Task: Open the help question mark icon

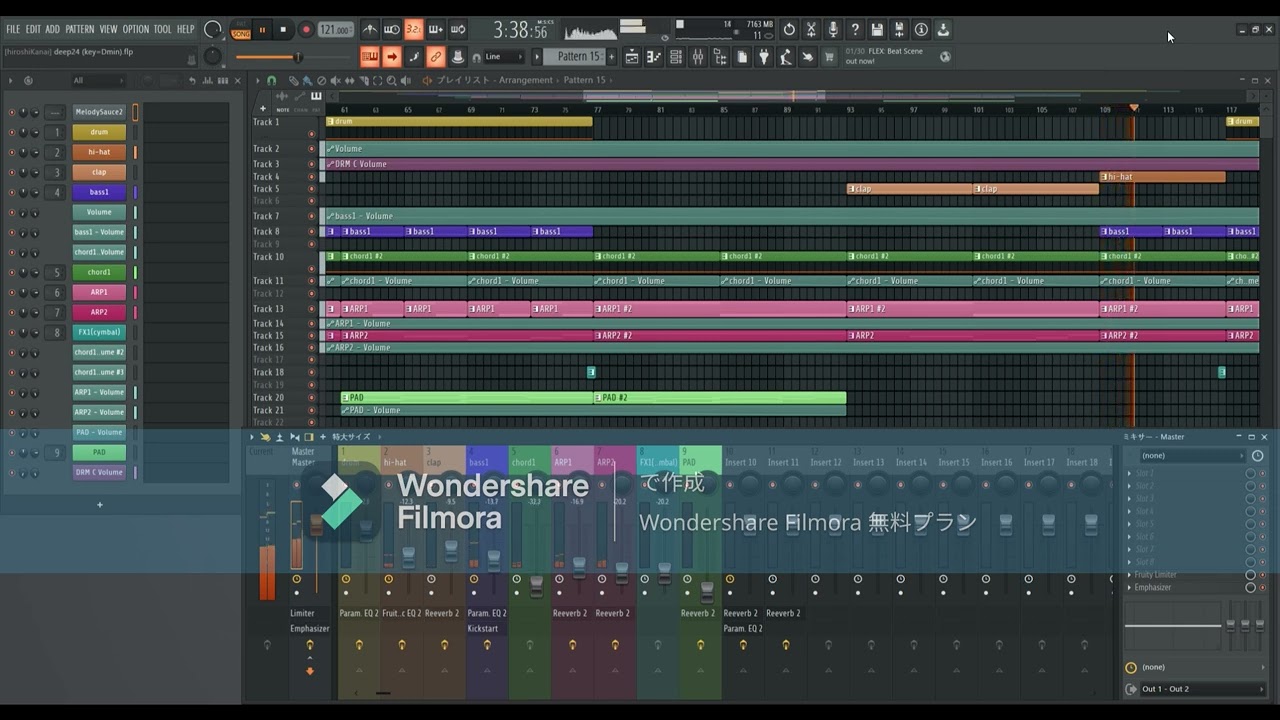Action: click(x=855, y=30)
